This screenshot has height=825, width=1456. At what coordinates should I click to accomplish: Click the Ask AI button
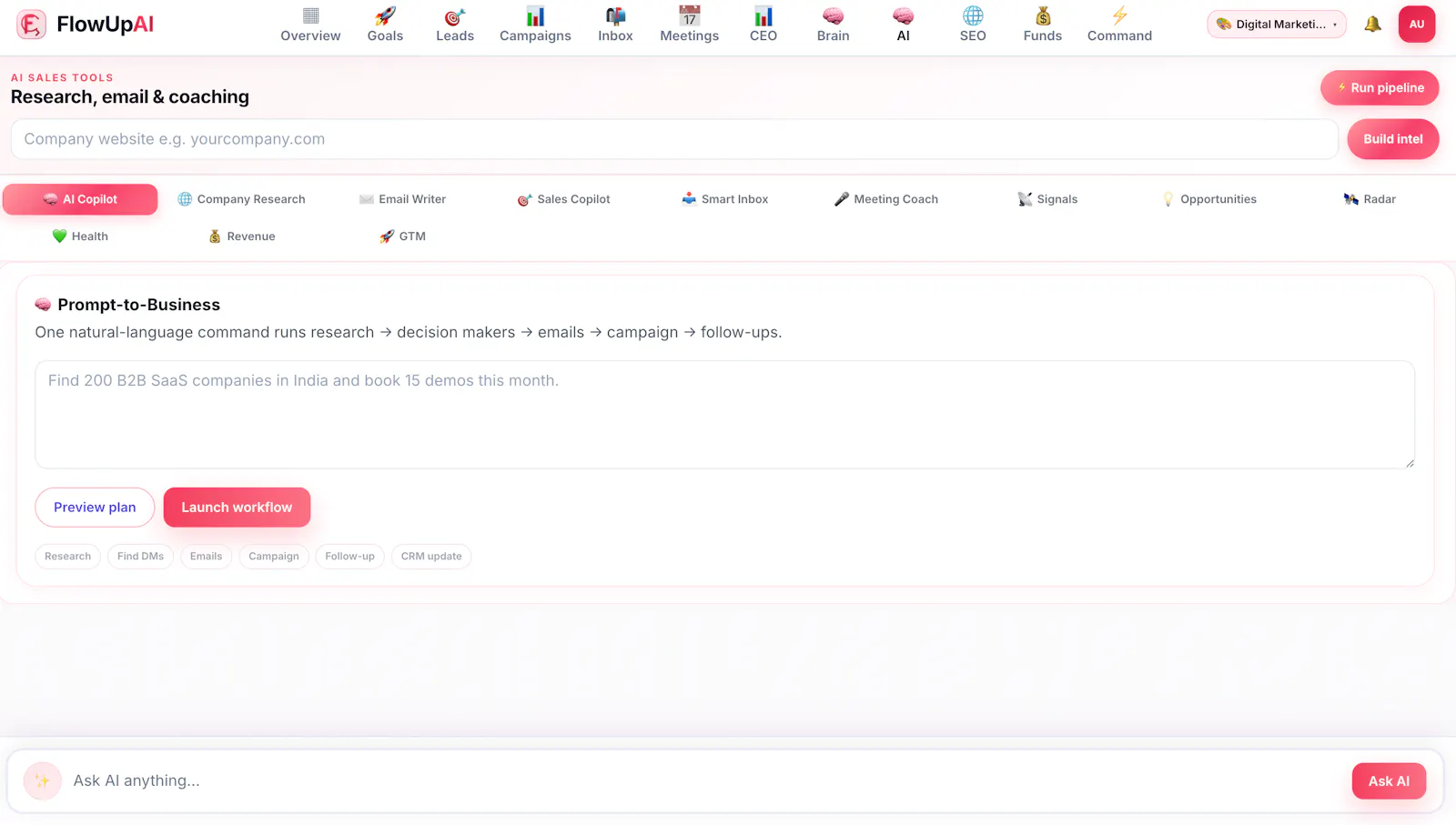[1389, 781]
